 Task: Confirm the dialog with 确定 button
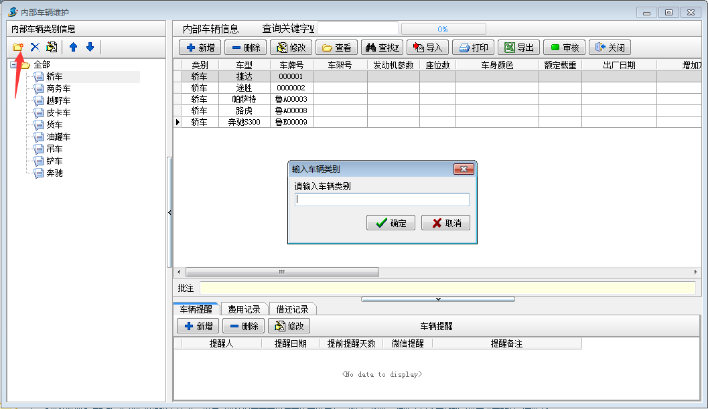click(391, 223)
